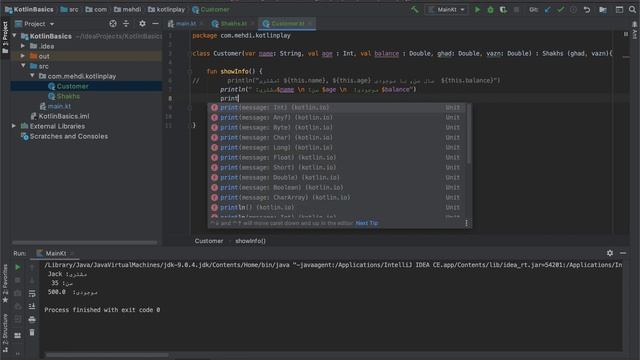Click the Project tree horizontal scrollbar
The image size is (640, 360).
pyautogui.click(x=85, y=242)
